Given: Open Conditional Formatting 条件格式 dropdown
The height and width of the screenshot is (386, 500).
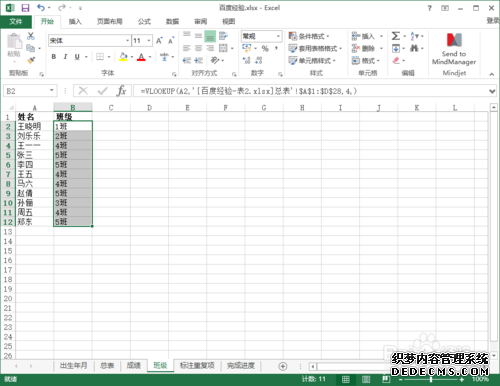Looking at the screenshot, I should (309, 36).
